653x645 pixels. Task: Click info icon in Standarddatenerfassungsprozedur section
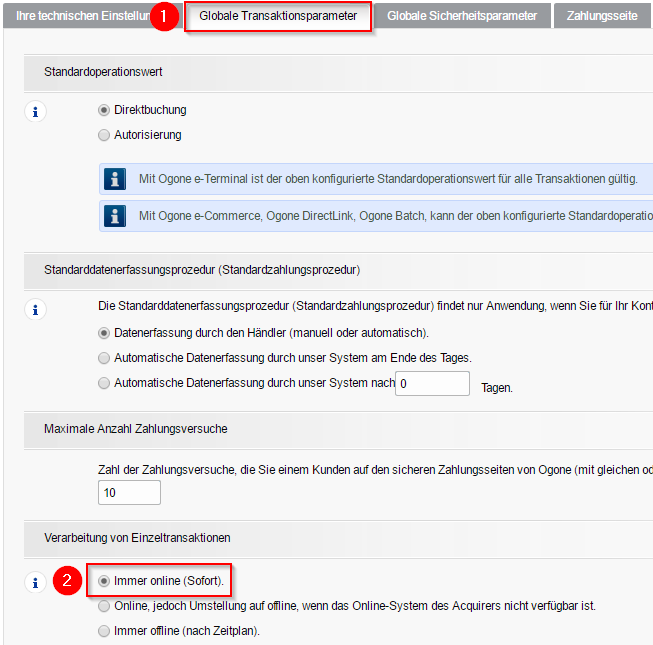[36, 309]
